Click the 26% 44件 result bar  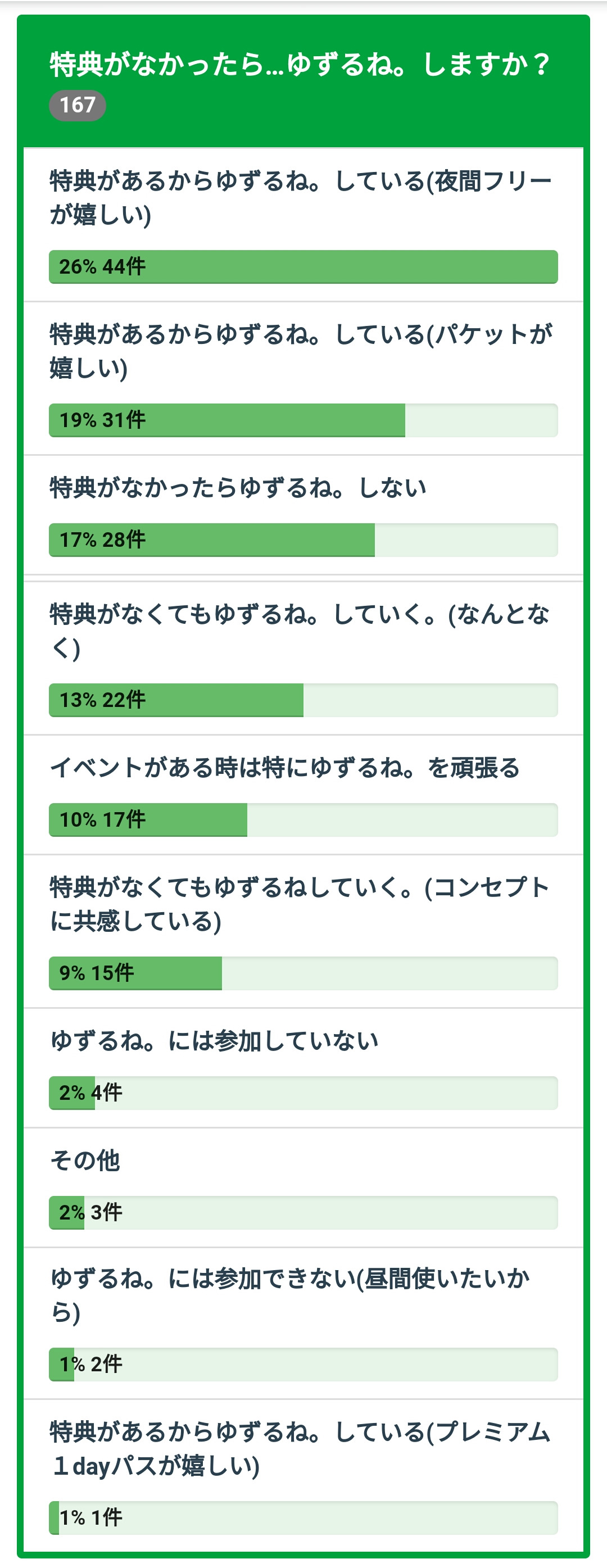(x=303, y=266)
